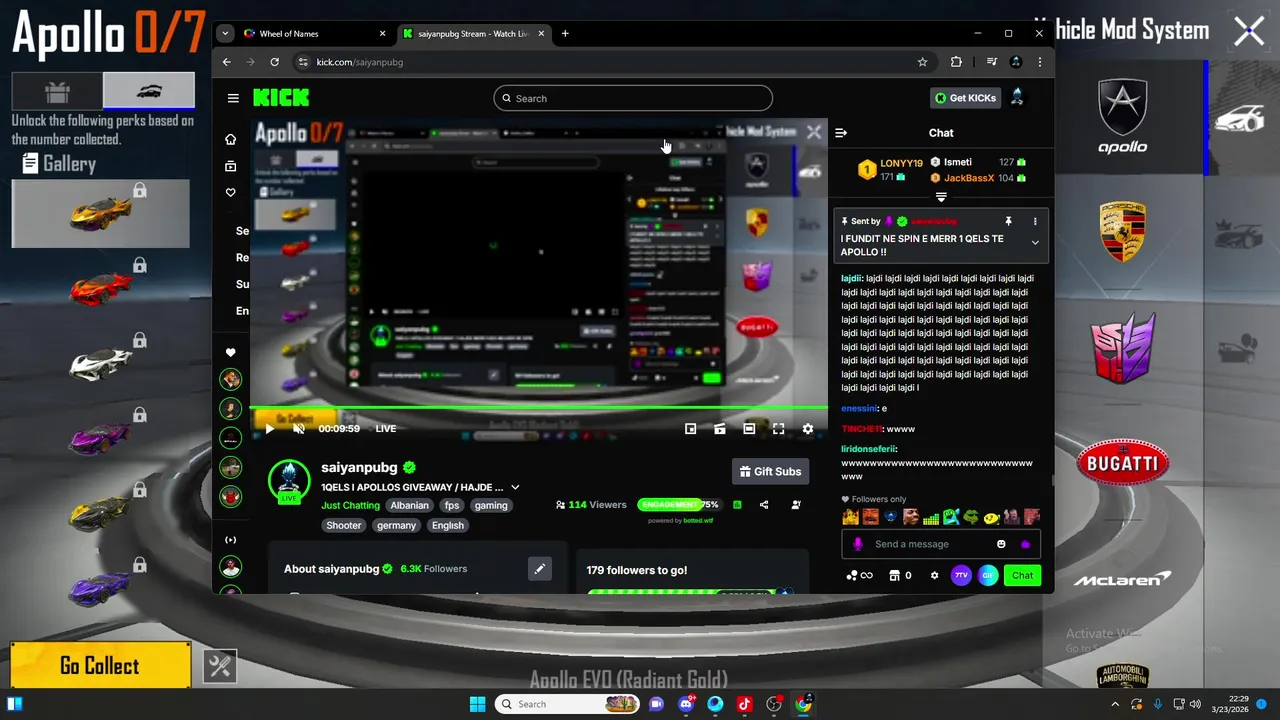Play the paused stream
This screenshot has height=720, width=1280.
point(269,428)
